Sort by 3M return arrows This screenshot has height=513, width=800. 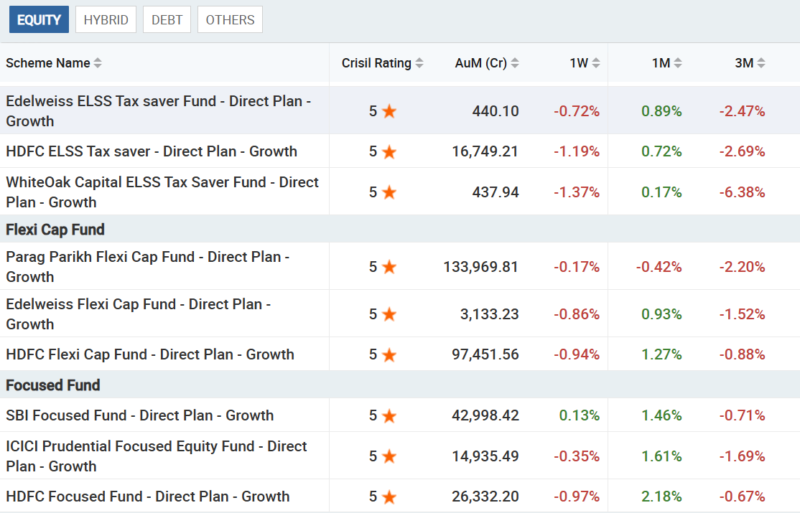761,63
